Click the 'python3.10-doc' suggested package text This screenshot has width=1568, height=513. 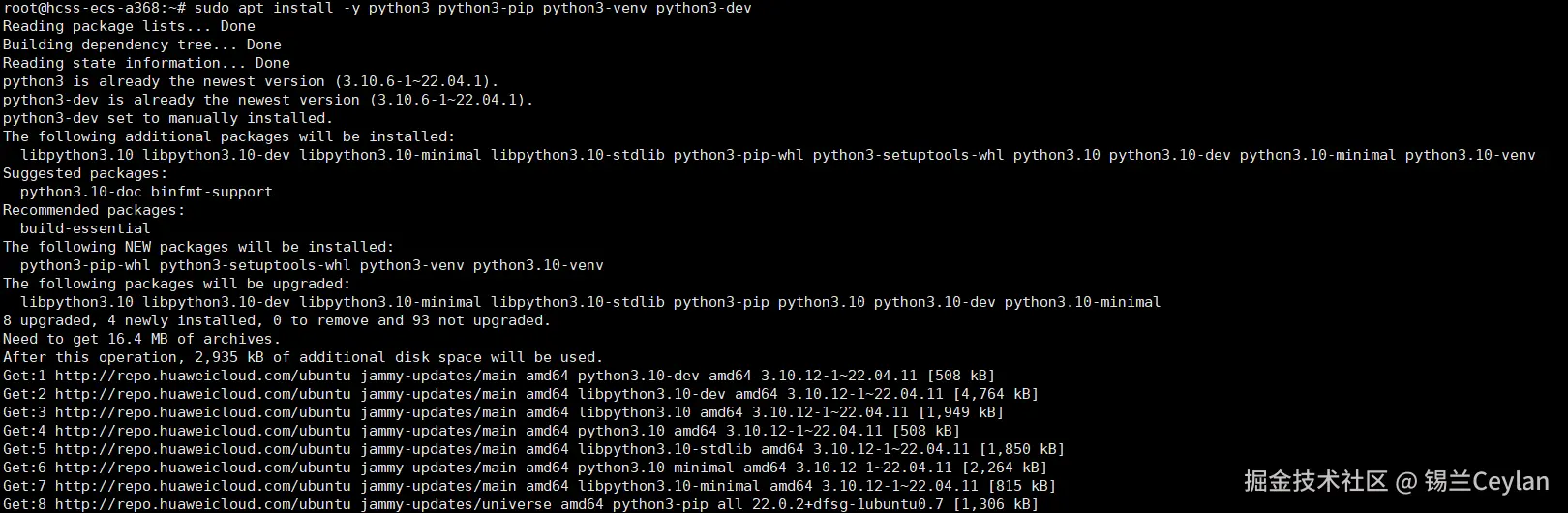[80, 192]
